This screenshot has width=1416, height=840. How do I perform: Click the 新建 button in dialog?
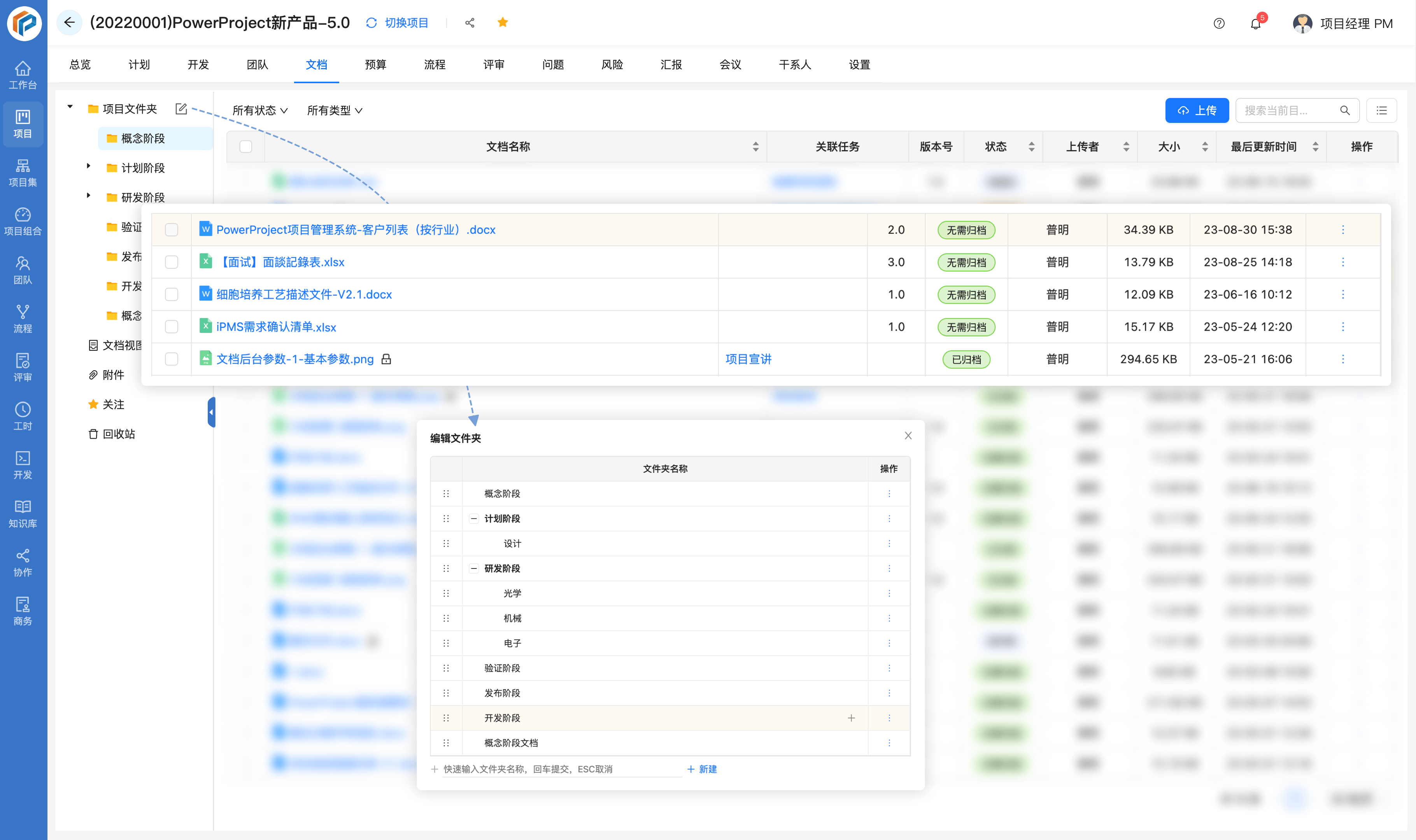702,769
